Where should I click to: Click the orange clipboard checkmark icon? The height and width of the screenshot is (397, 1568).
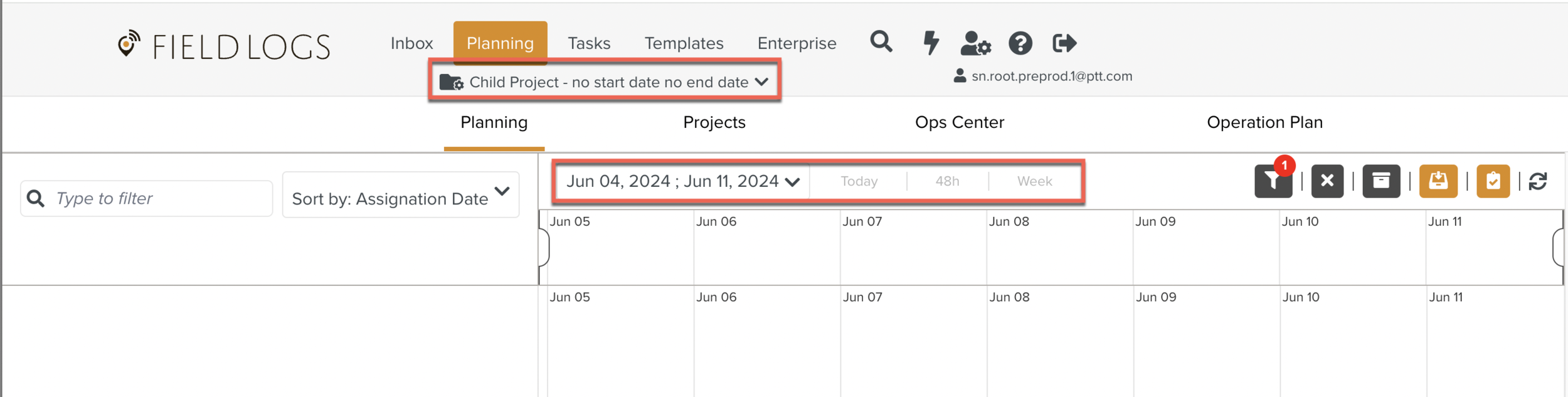(x=1493, y=181)
